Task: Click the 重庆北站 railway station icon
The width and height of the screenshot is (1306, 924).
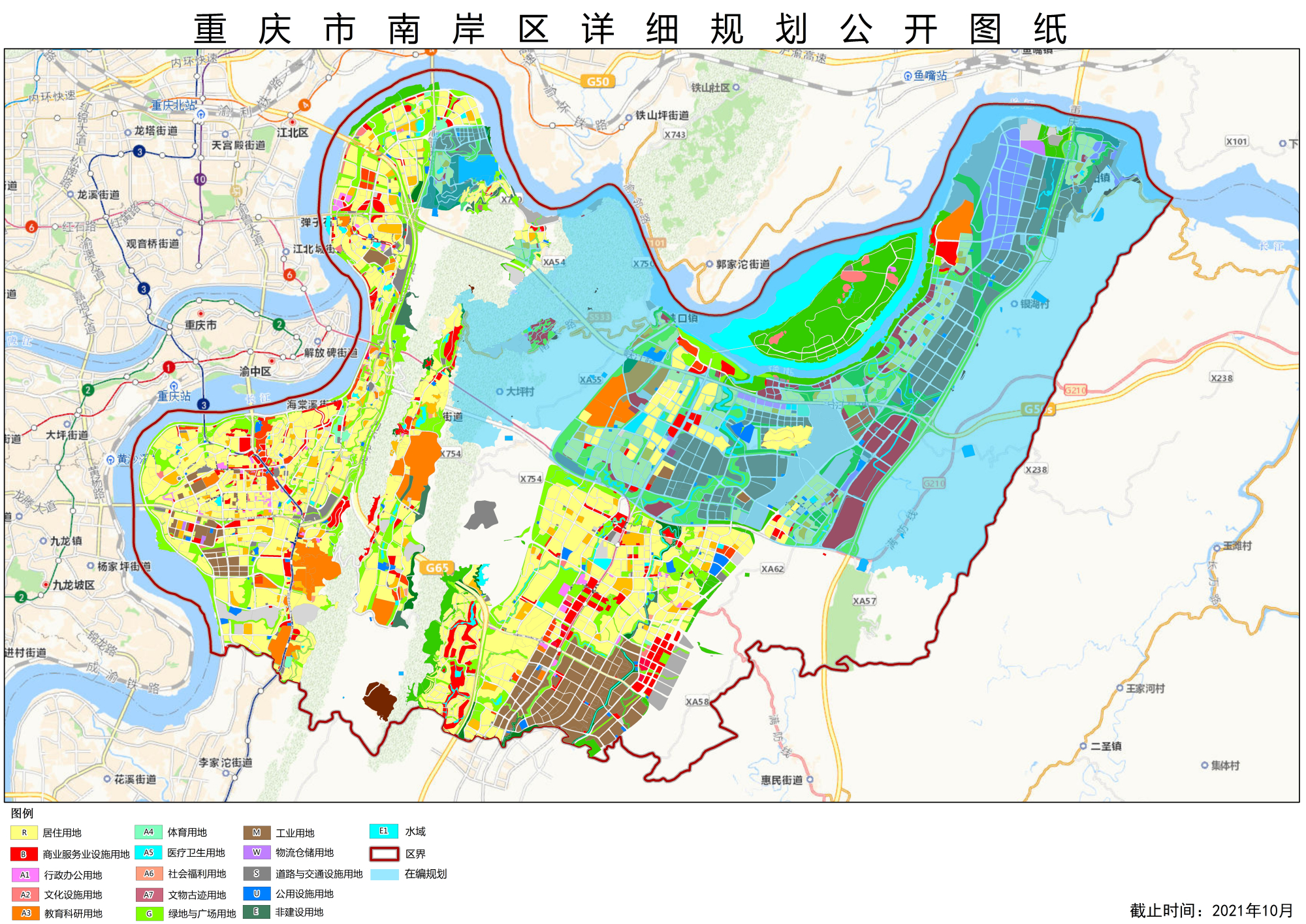Action: pos(201,114)
